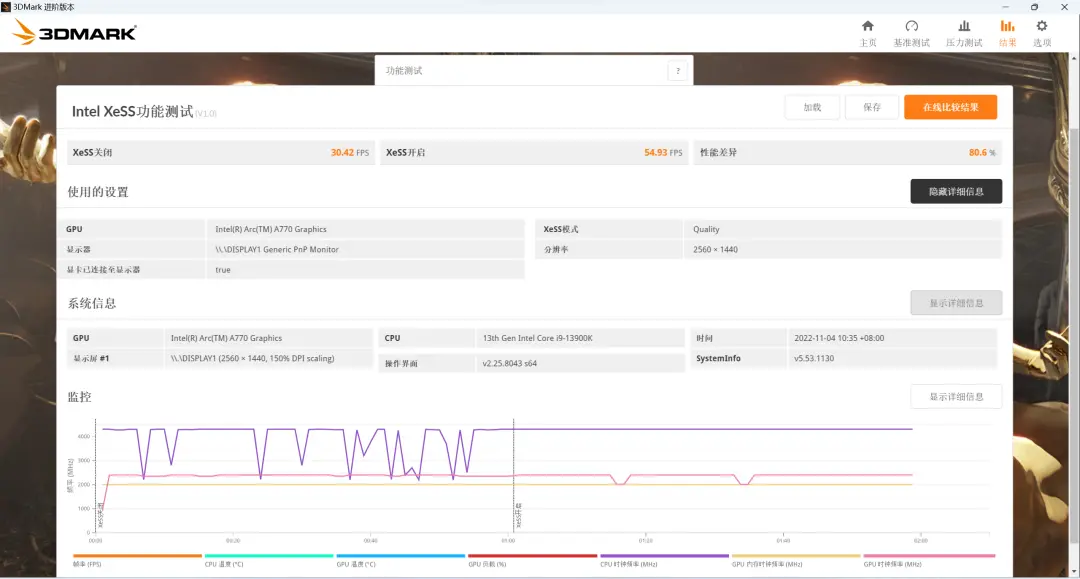Screen dimensions: 1080x579
Task: Click the vertical scrollbar down arrow
Action: [x=1074, y=572]
